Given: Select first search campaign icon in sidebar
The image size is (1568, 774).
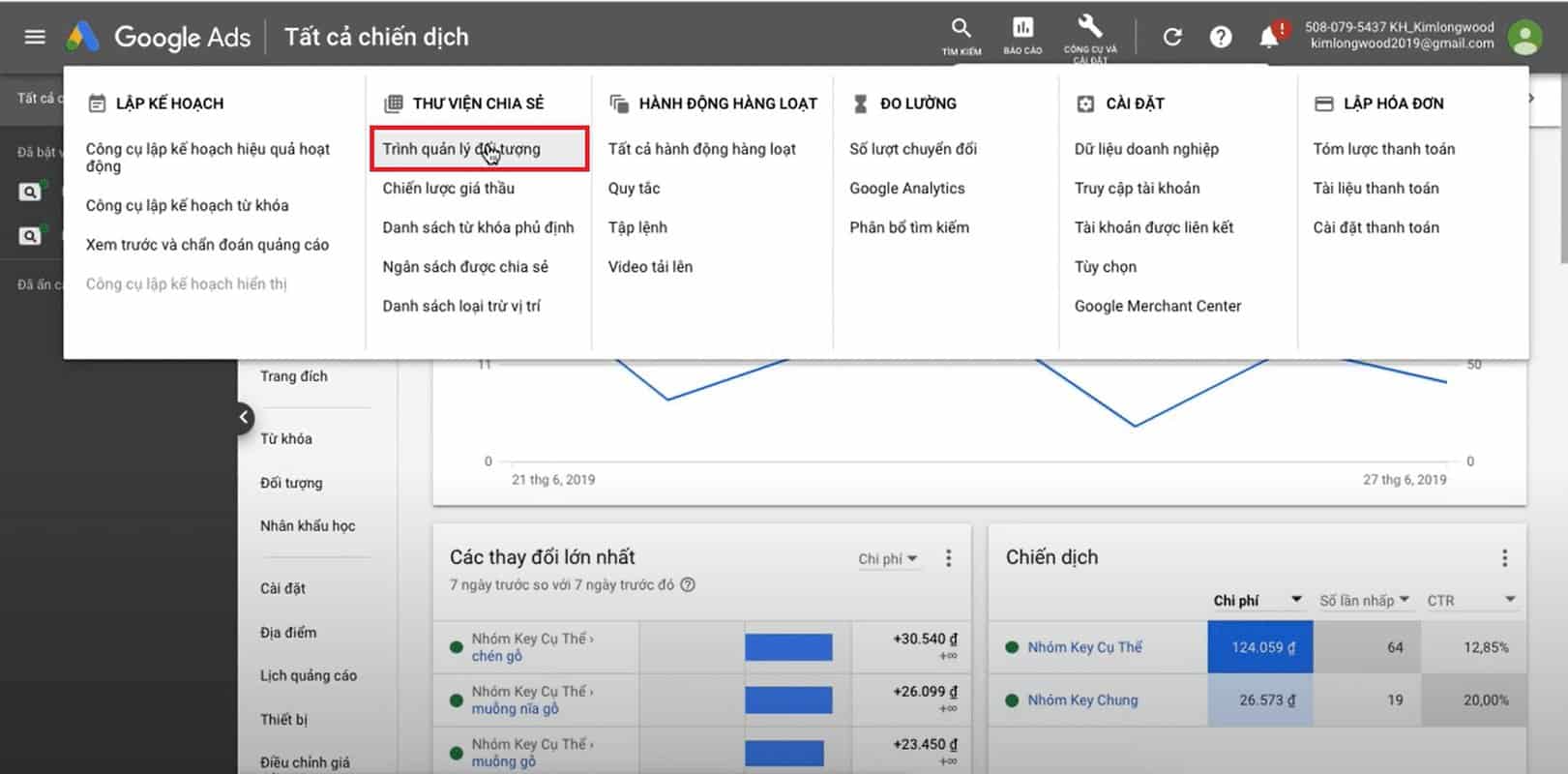Looking at the screenshot, I should 30,192.
